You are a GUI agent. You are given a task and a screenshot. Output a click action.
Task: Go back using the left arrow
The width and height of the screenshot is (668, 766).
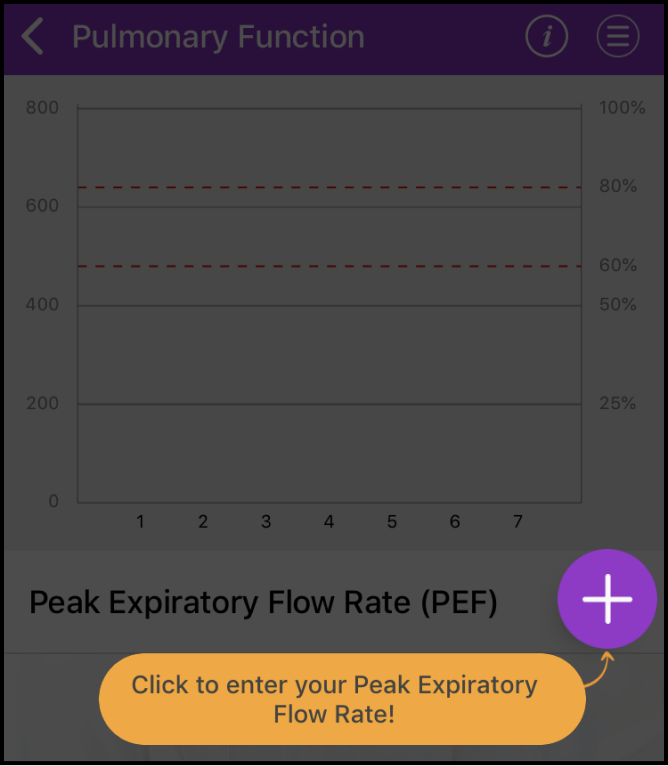point(33,37)
